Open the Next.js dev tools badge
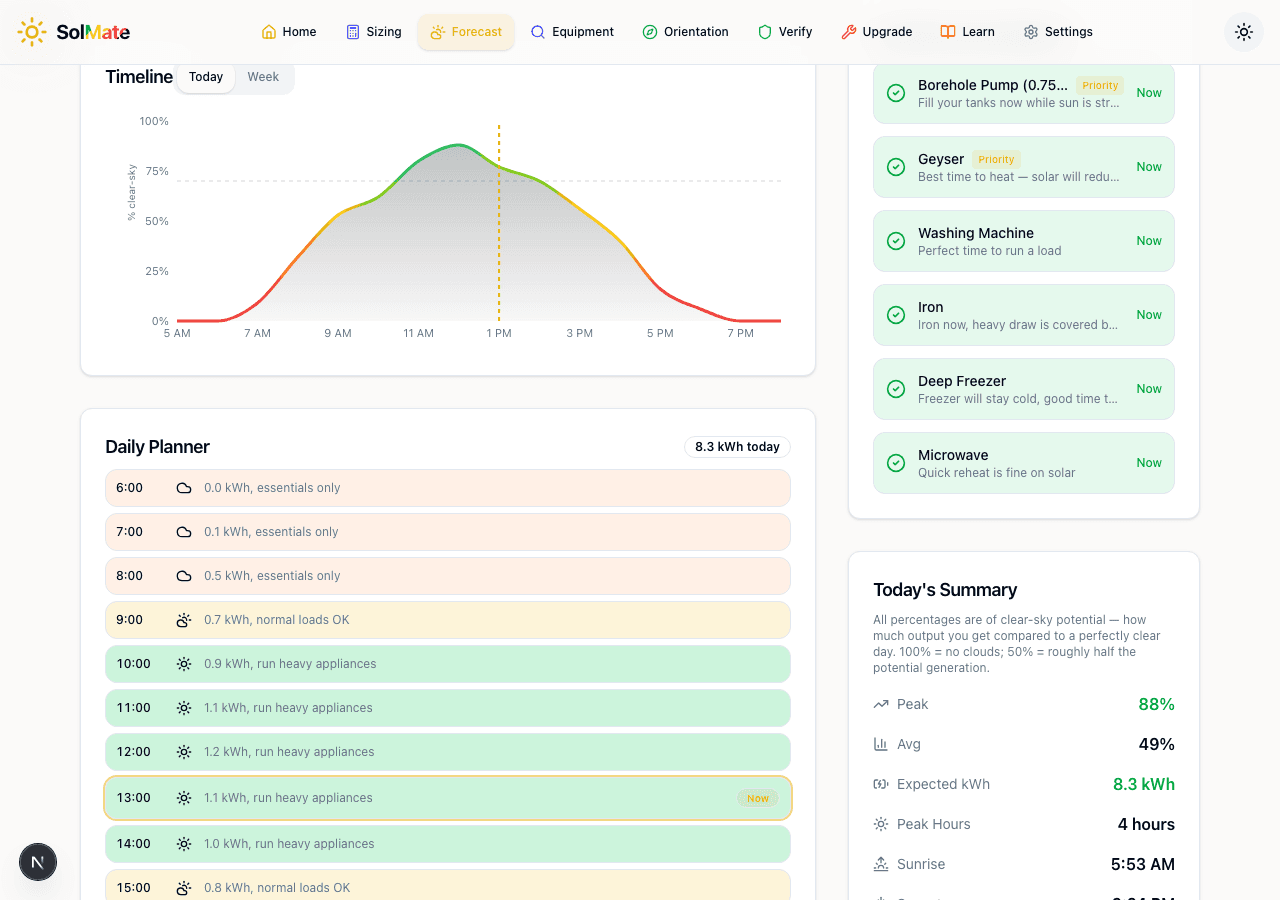Screen dimensions: 1280x900 (x=38, y=861)
